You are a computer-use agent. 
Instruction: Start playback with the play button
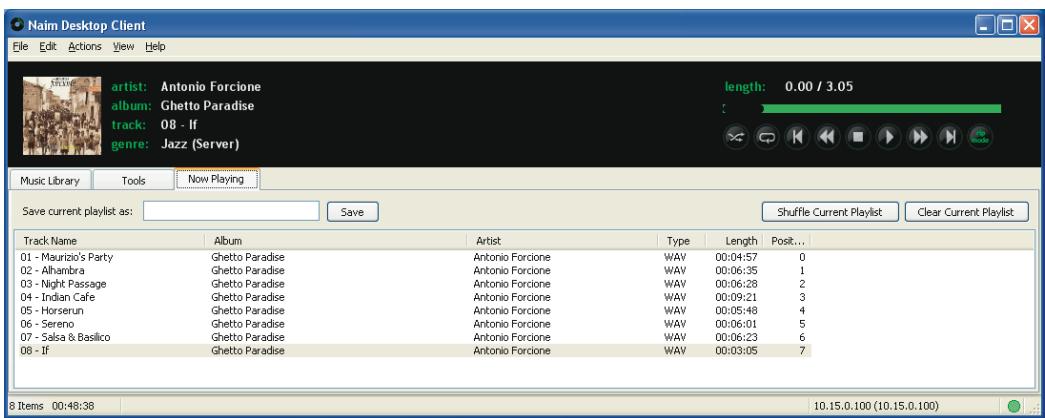888,137
